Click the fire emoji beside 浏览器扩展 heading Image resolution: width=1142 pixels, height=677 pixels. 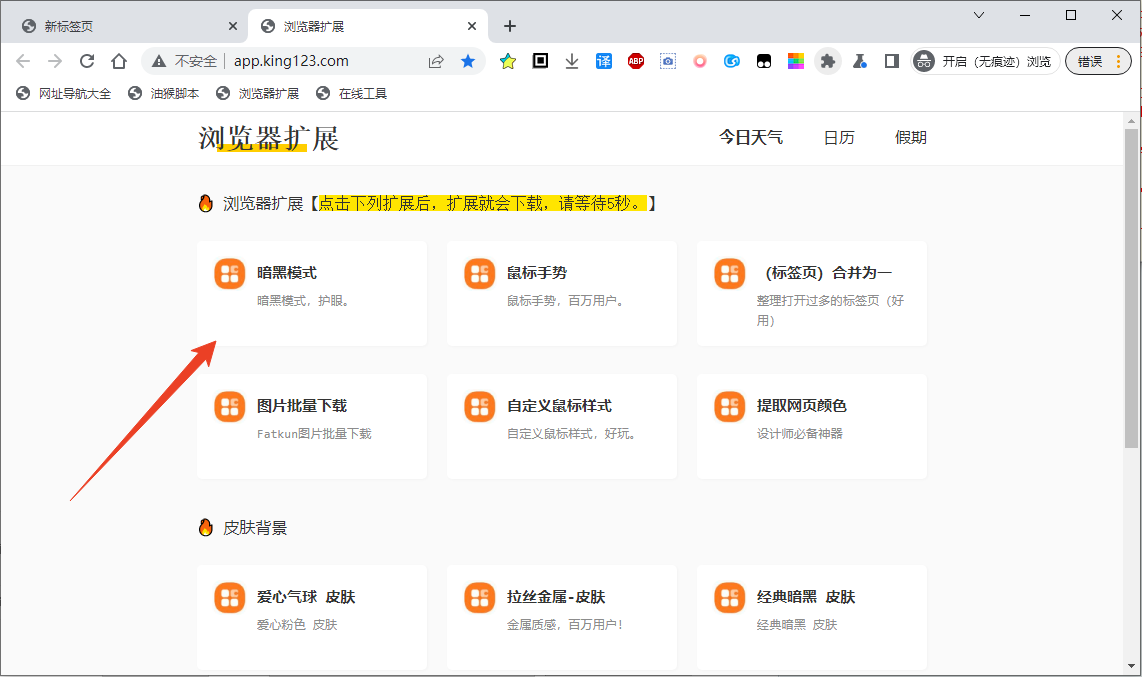[x=204, y=203]
